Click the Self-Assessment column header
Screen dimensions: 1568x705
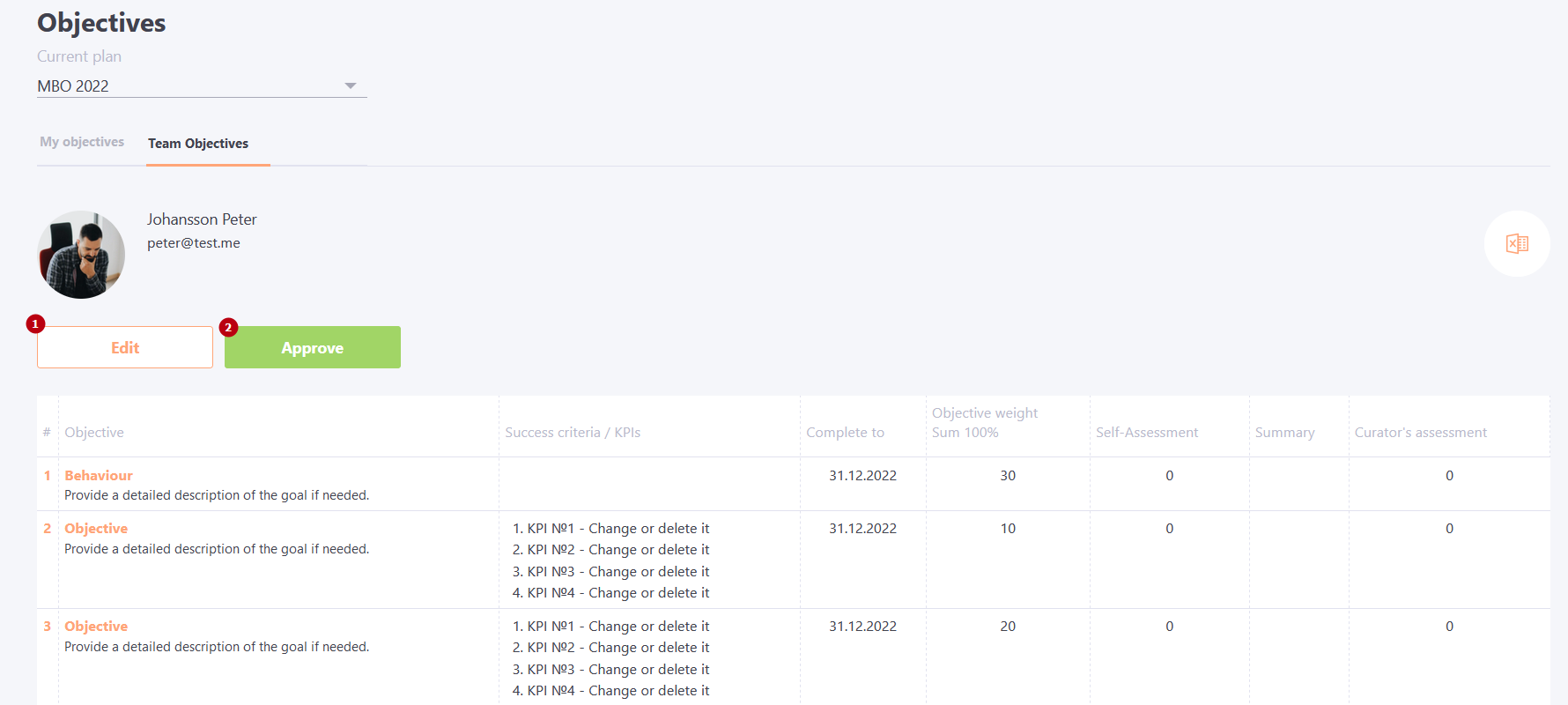point(1147,432)
